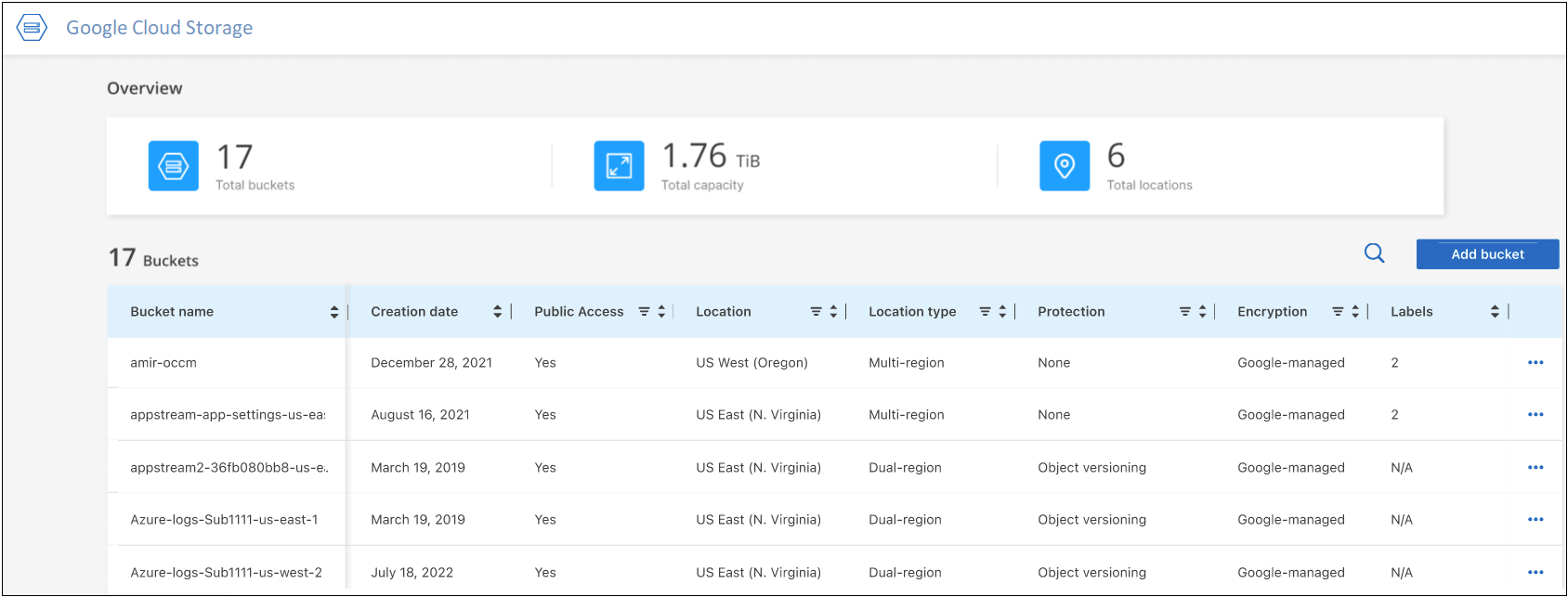Open the Location column filter
The image size is (1568, 597).
[816, 312]
